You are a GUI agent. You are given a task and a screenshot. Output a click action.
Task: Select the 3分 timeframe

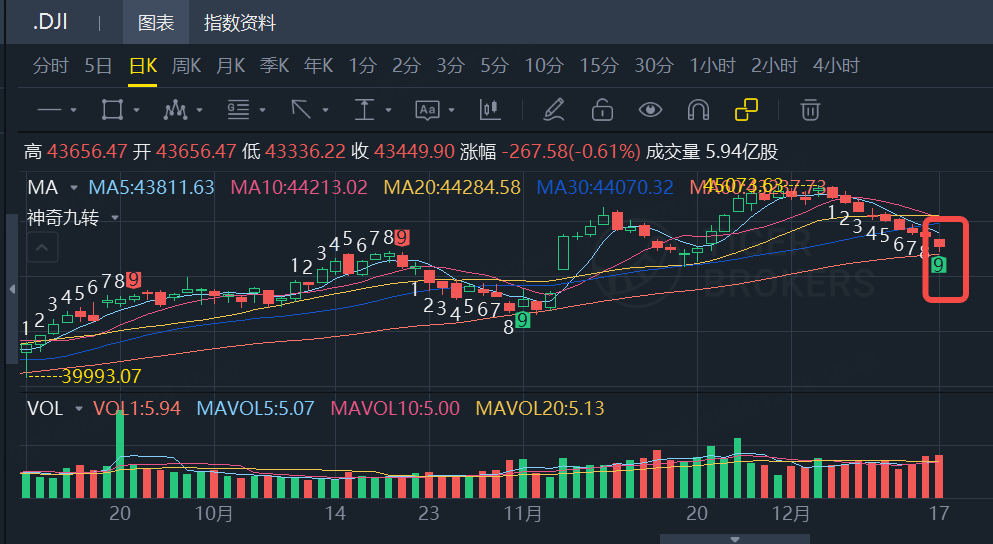450,65
